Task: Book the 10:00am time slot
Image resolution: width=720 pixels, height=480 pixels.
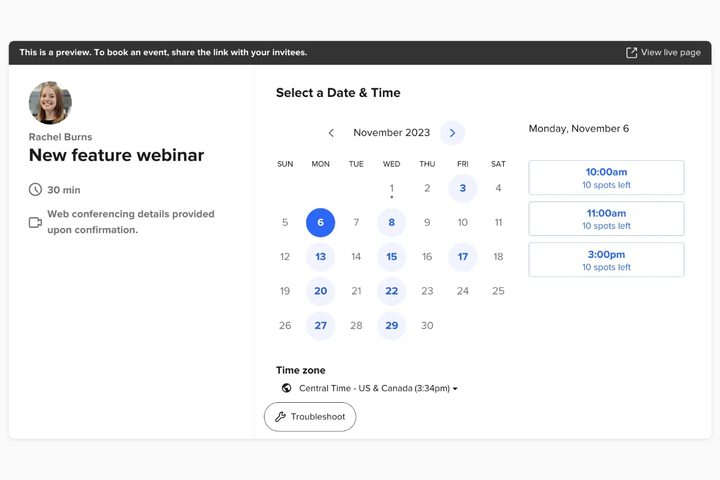Action: [x=606, y=177]
